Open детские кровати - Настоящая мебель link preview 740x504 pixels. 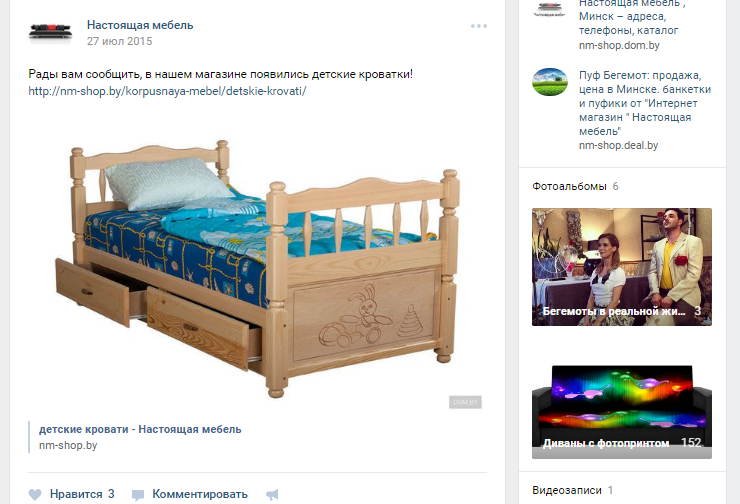(140, 429)
